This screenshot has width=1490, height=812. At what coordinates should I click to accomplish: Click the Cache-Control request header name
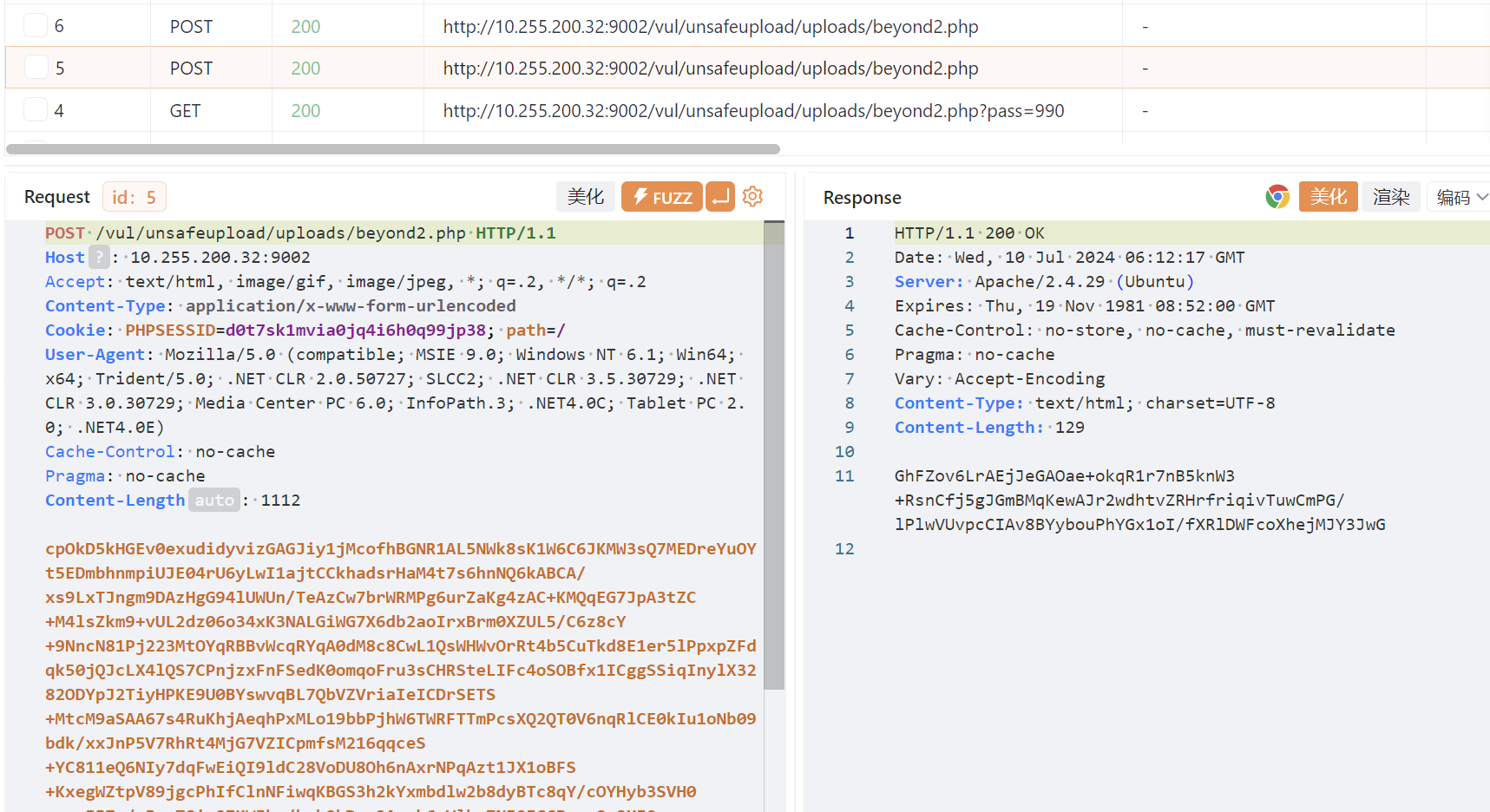click(110, 451)
